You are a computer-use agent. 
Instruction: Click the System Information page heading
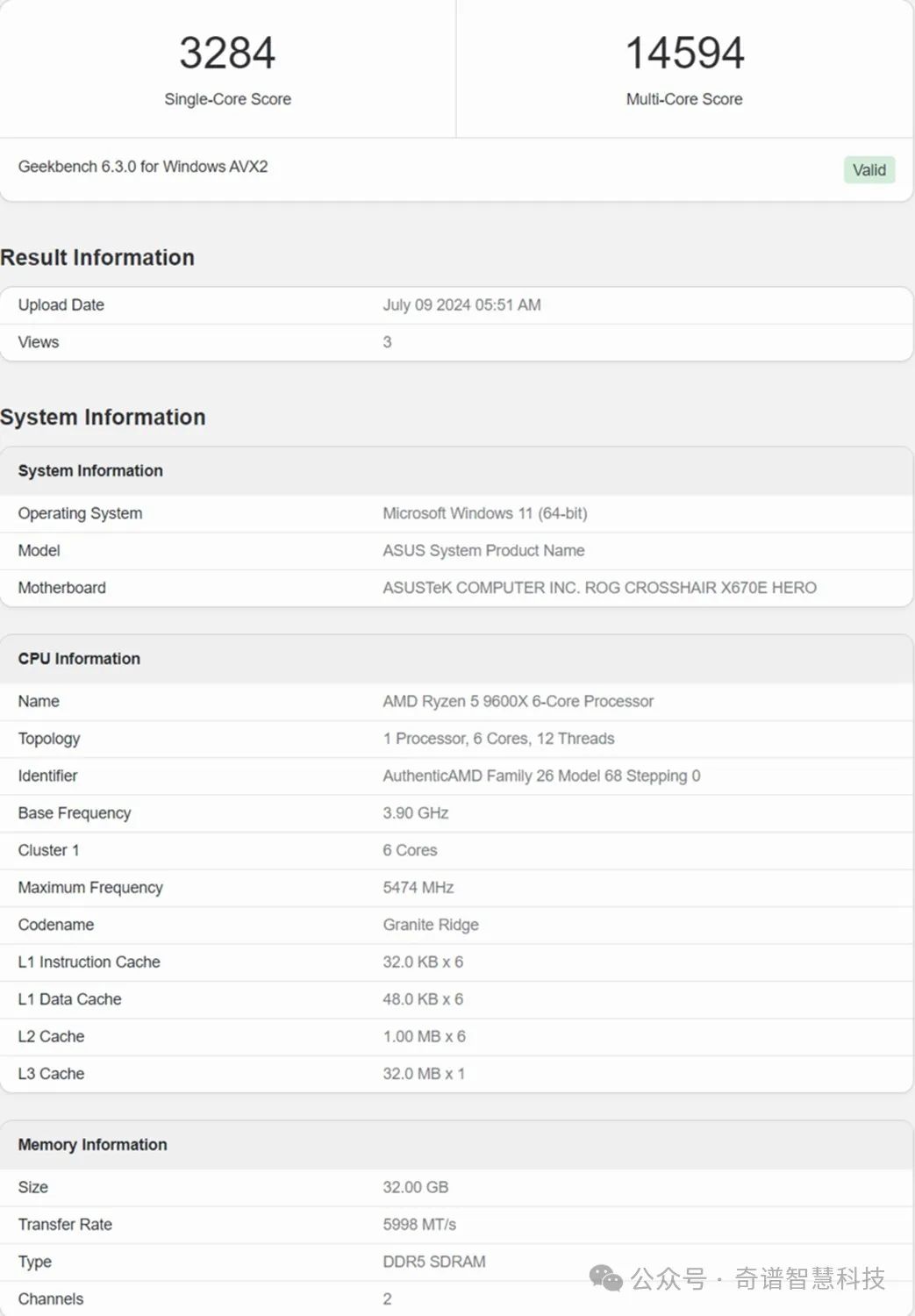coord(103,417)
